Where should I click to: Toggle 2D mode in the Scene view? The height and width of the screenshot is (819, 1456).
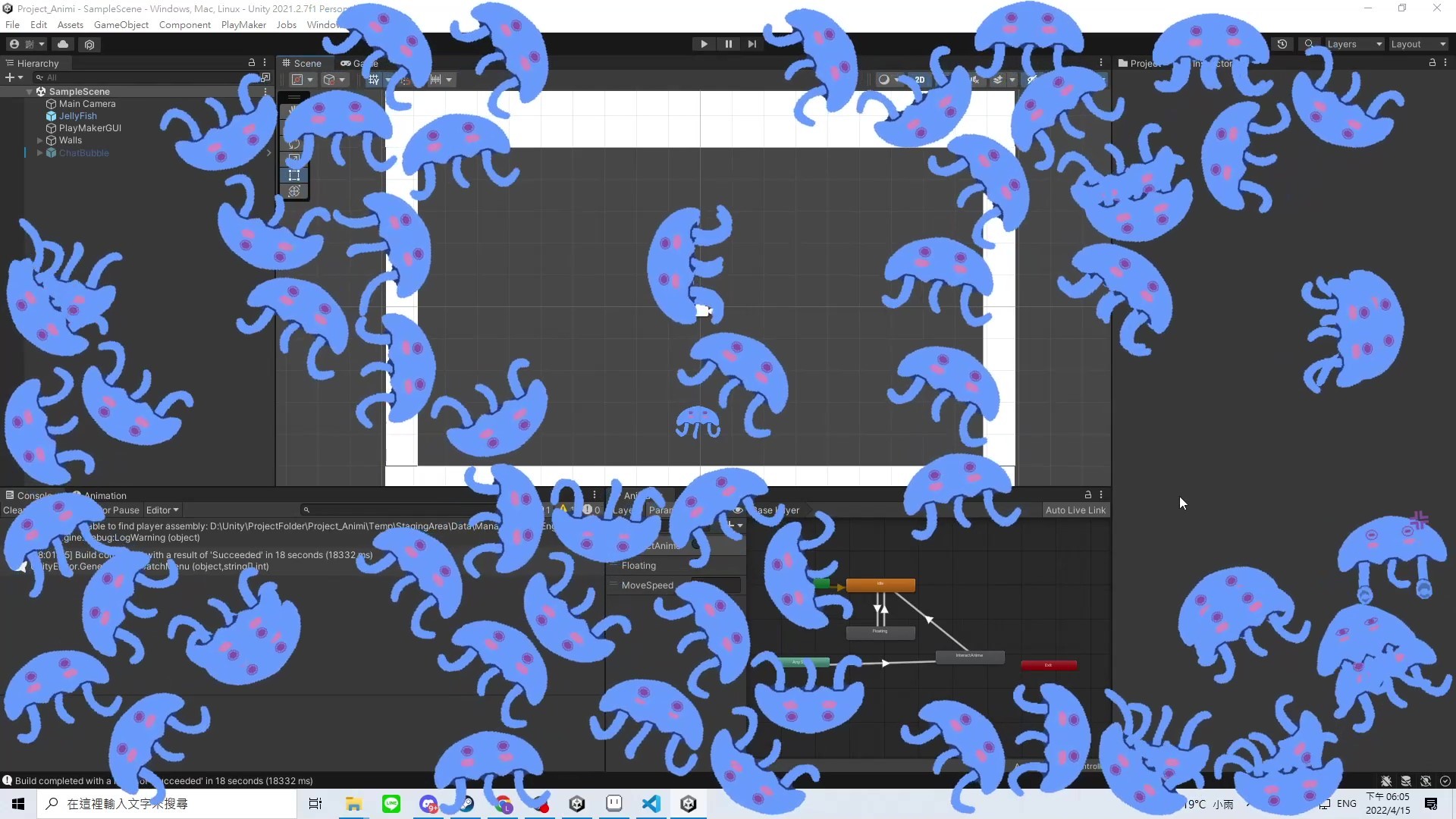(920, 80)
